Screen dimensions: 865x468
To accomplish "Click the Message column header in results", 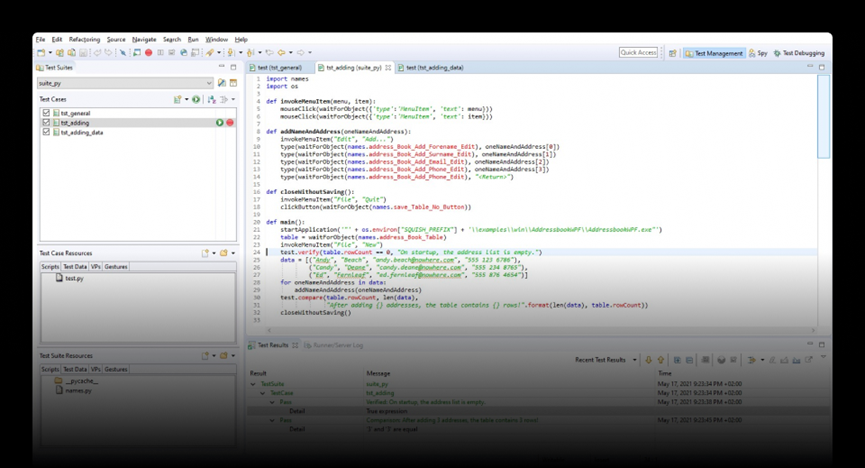I will coord(378,374).
